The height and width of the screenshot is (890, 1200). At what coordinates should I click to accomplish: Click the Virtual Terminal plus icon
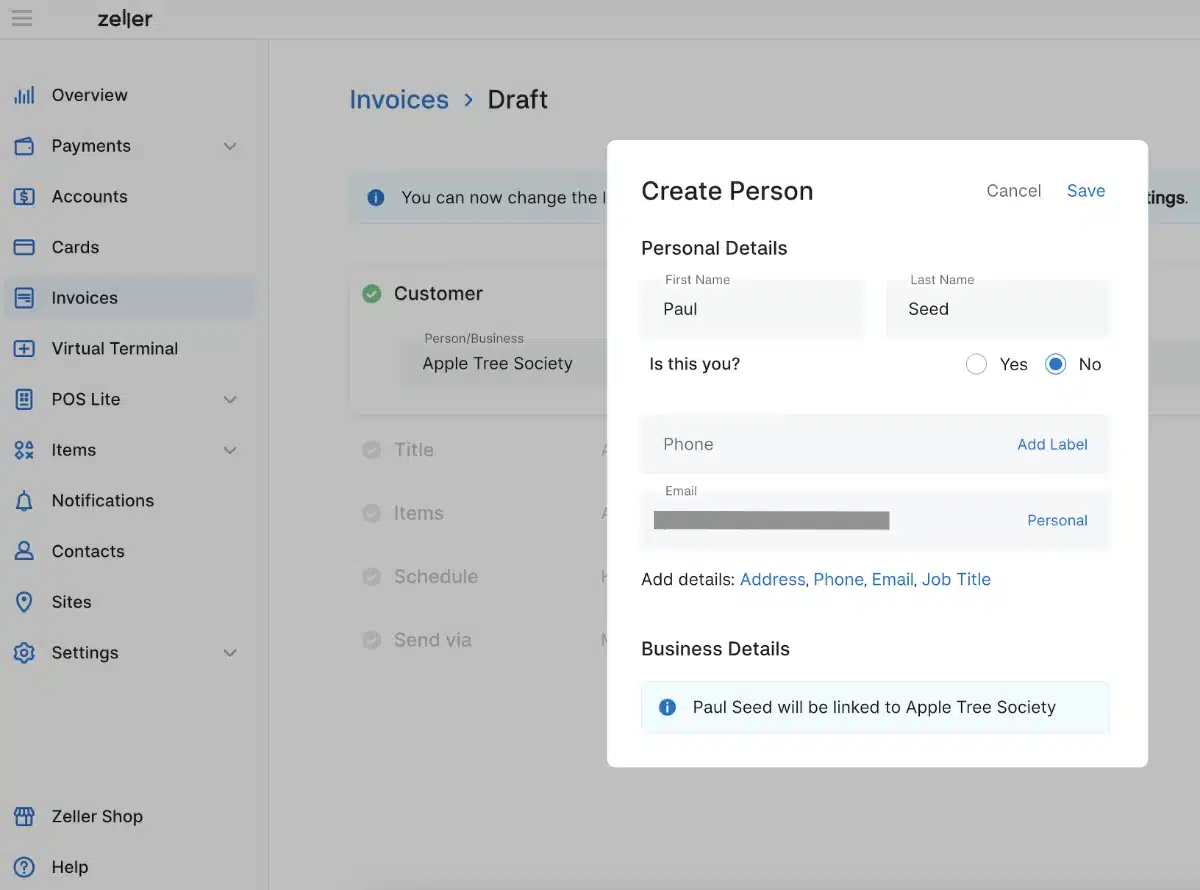pos(24,349)
